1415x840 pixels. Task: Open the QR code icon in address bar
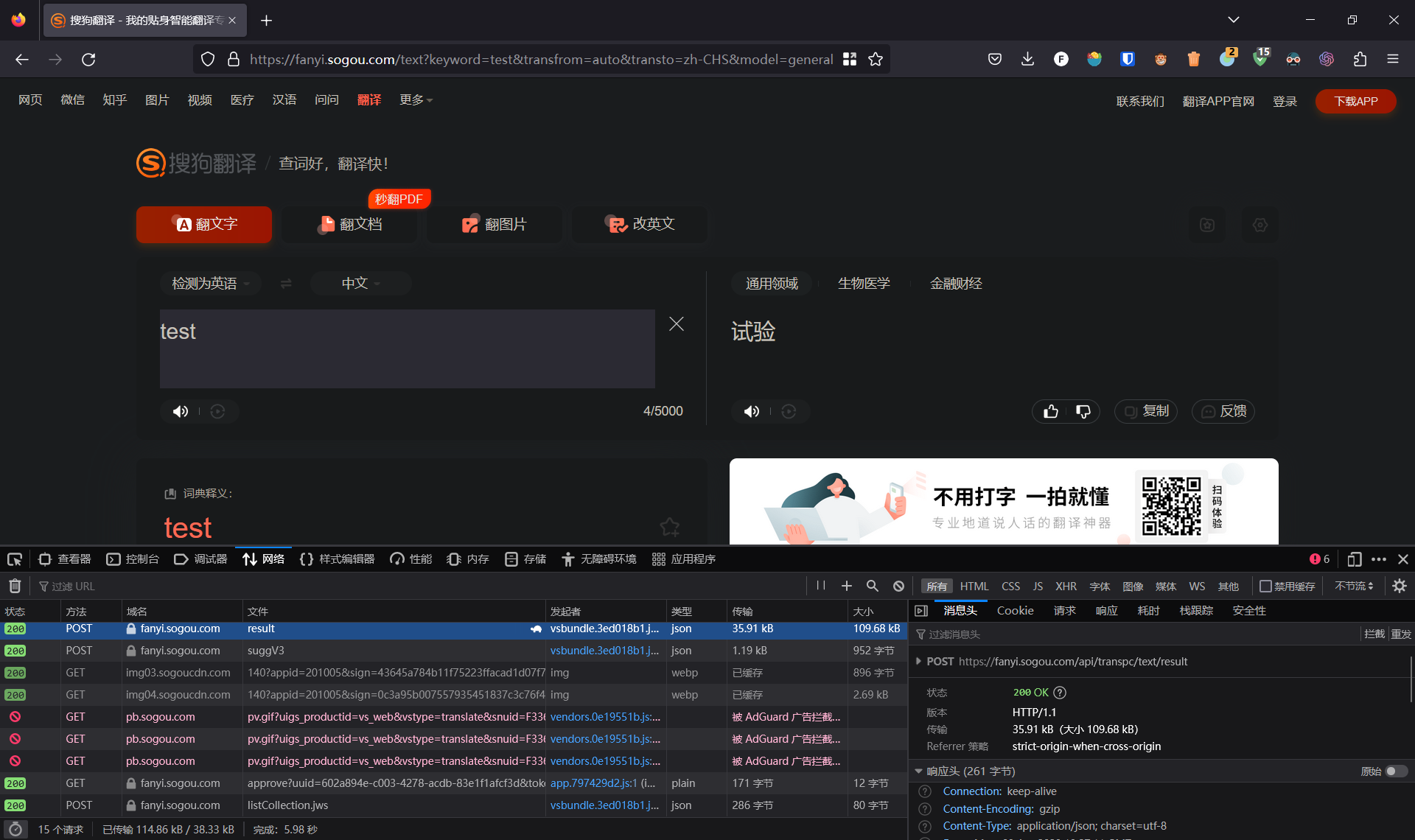click(850, 60)
